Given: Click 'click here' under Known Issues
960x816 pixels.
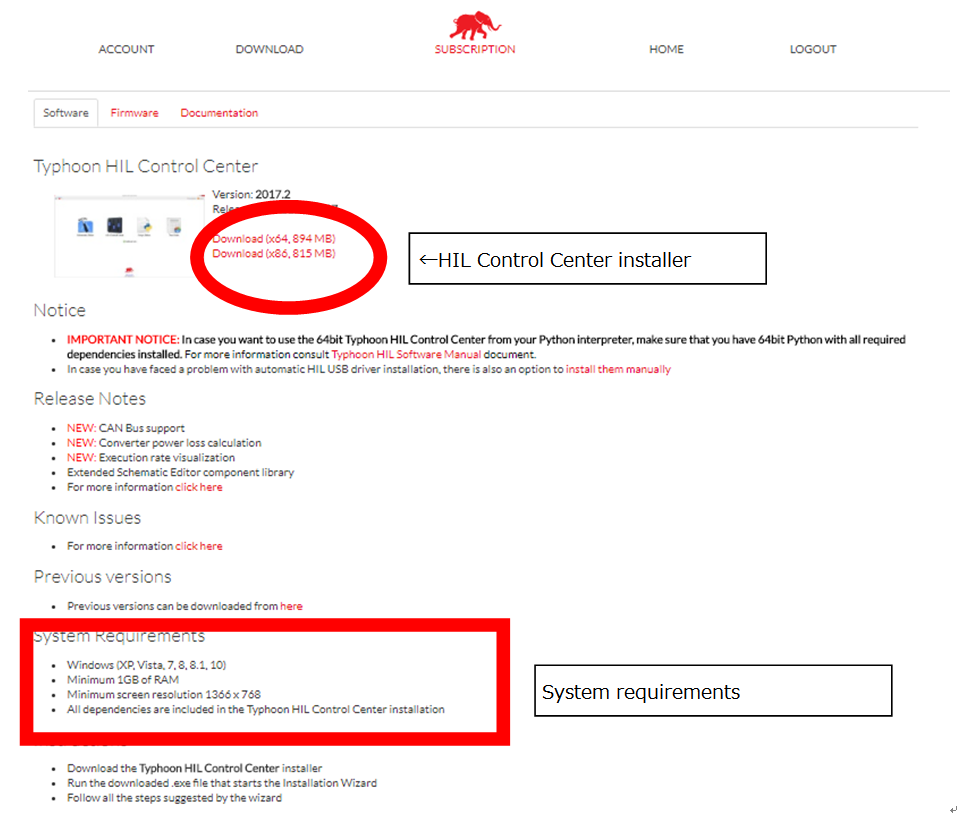Looking at the screenshot, I should 199,546.
